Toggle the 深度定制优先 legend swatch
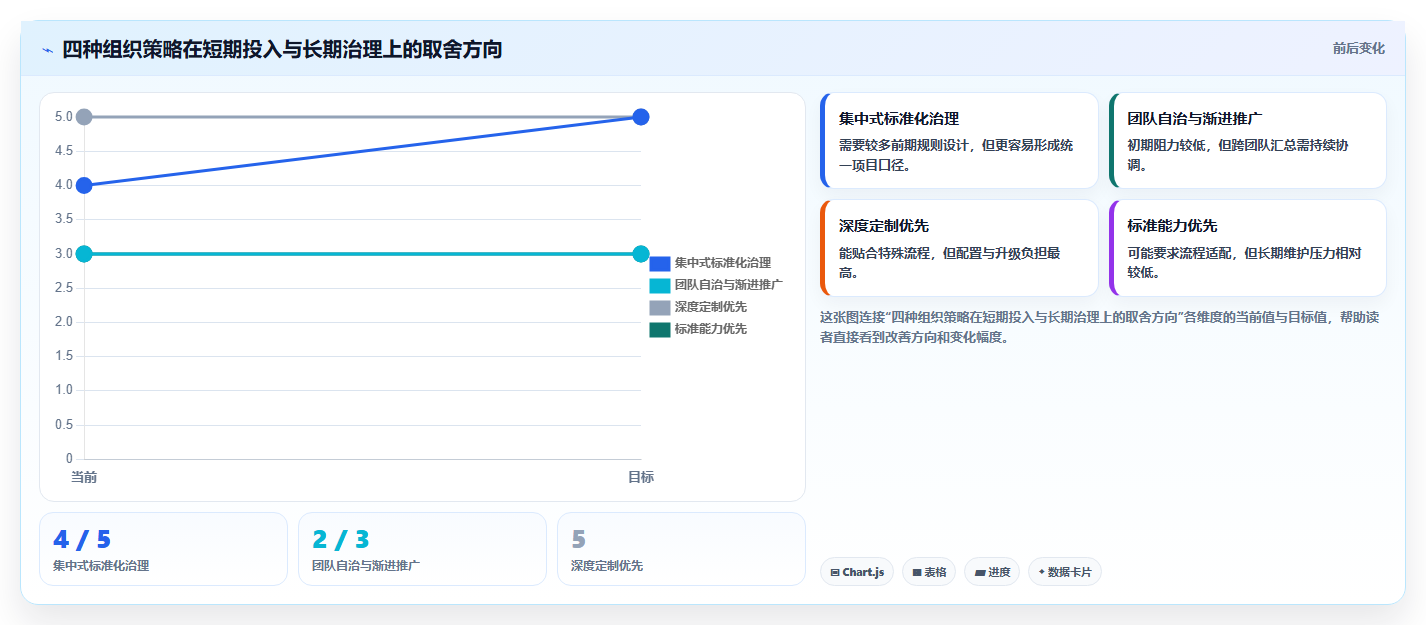Viewport: 1426px width, 625px height. tap(660, 307)
